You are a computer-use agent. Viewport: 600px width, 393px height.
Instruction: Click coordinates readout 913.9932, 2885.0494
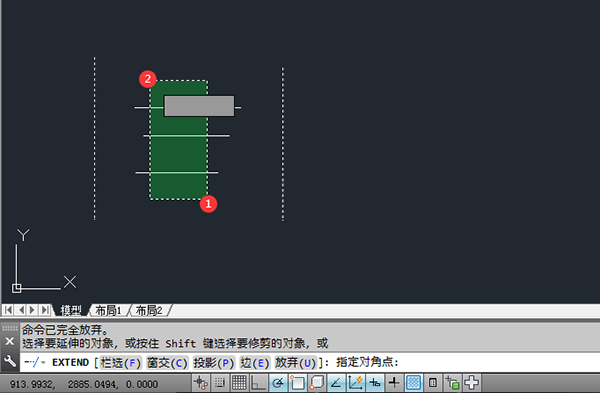pos(84,384)
